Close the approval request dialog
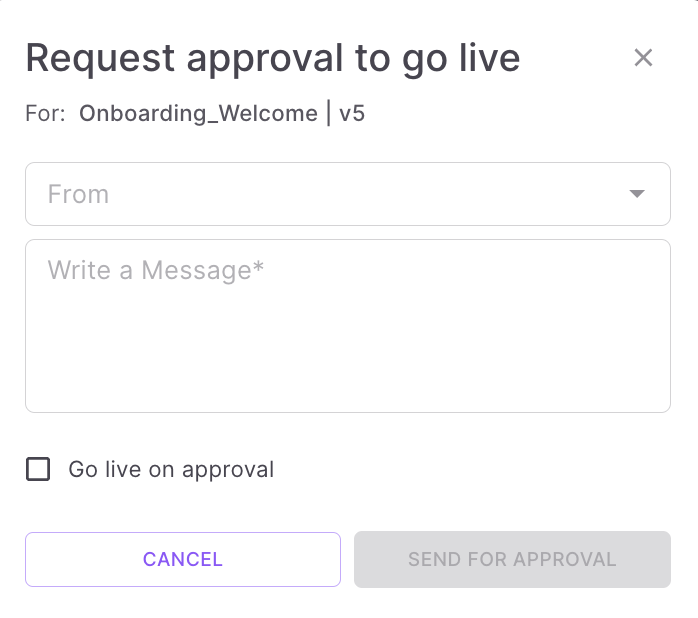Image resolution: width=698 pixels, height=618 pixels. click(x=643, y=58)
